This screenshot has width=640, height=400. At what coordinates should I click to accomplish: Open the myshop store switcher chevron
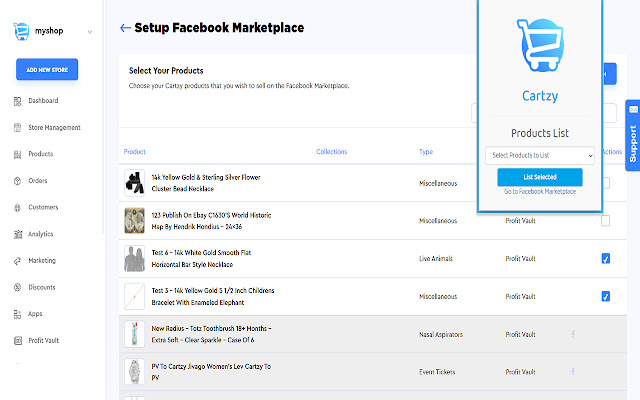click(x=90, y=32)
